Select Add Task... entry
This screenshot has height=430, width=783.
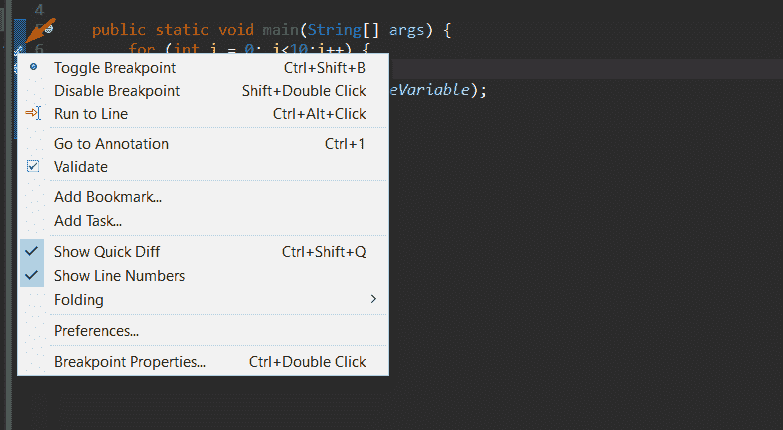203,220
